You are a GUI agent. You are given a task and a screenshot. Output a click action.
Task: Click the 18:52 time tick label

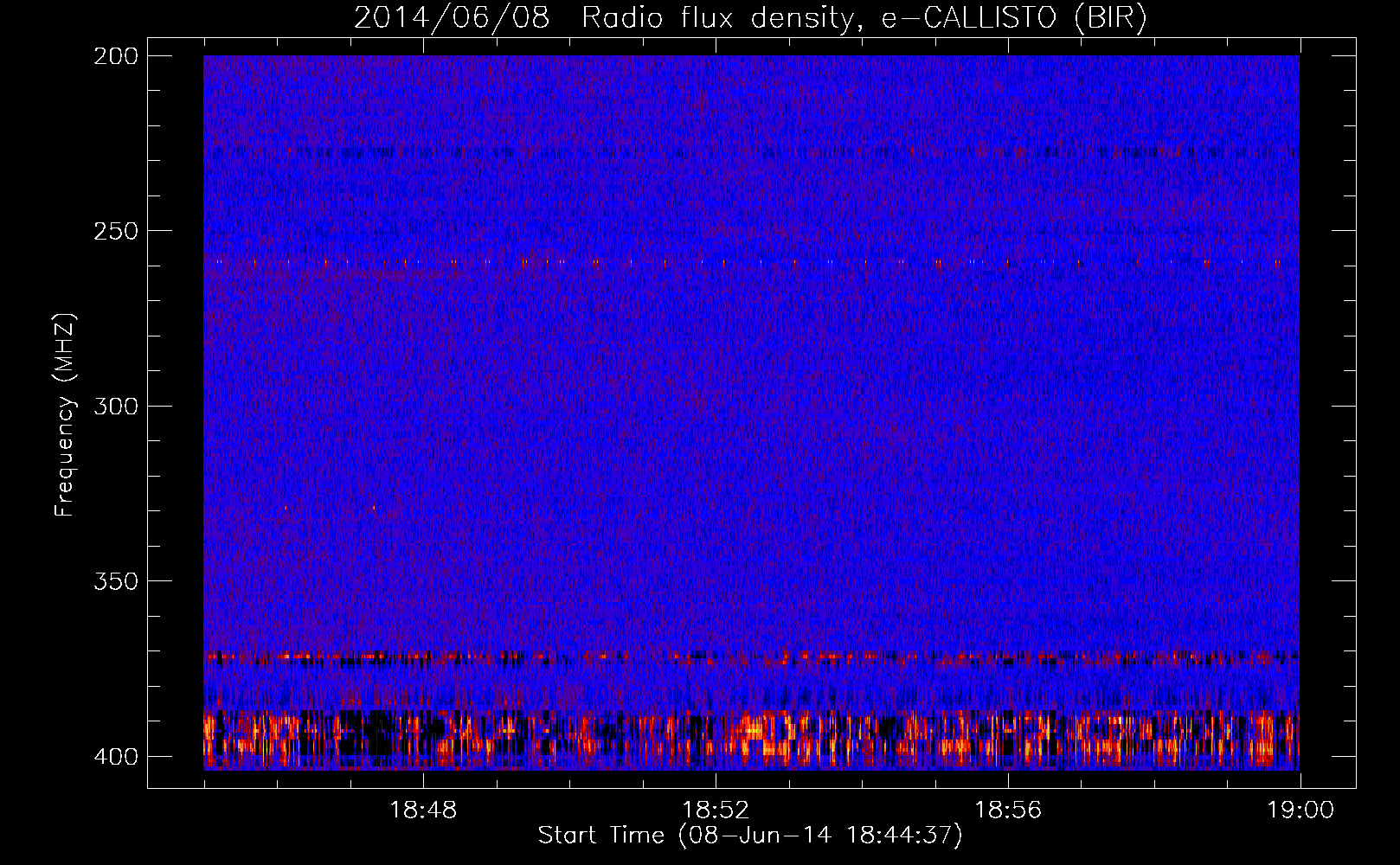pos(716,811)
